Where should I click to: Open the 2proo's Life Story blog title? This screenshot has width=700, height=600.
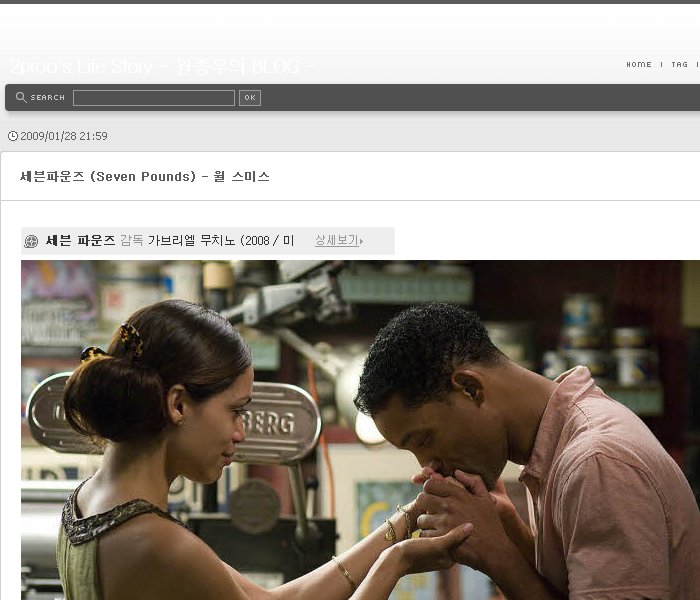[x=162, y=67]
